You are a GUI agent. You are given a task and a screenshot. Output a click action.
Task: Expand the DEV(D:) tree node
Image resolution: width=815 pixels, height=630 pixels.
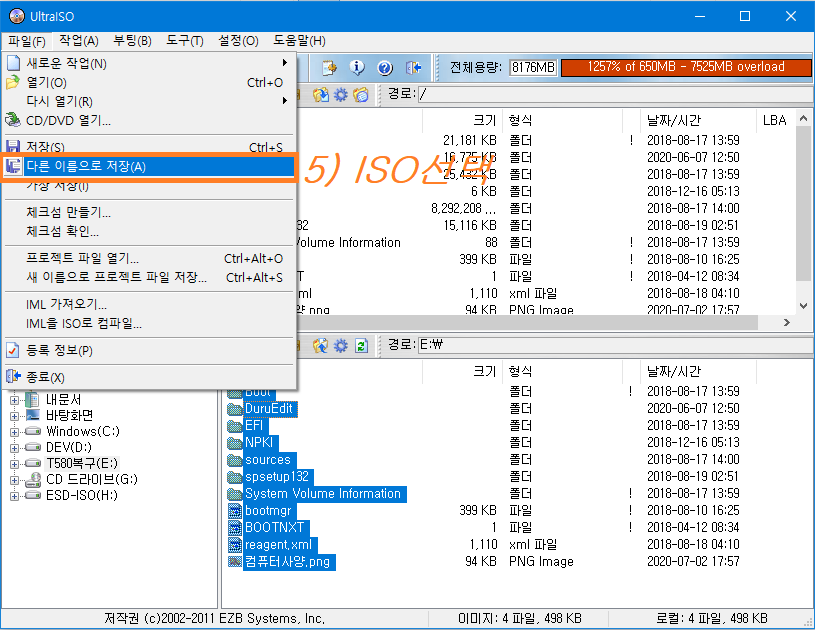tap(14, 449)
